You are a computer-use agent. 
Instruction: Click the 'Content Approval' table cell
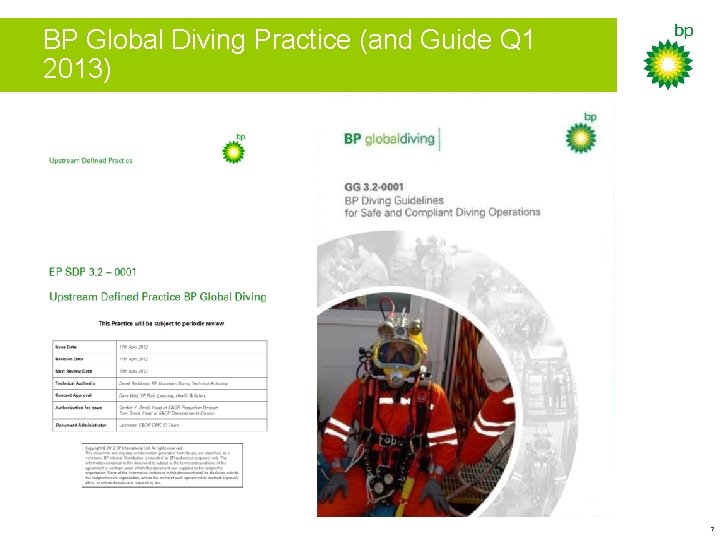pos(84,395)
